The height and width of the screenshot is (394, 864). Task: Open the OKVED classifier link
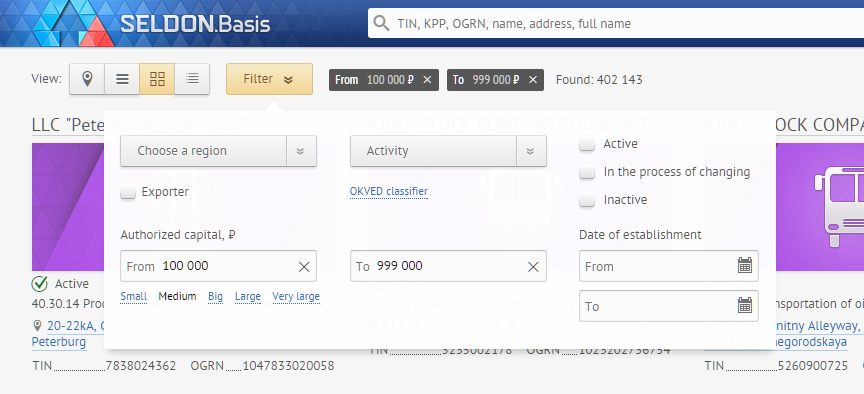click(388, 191)
